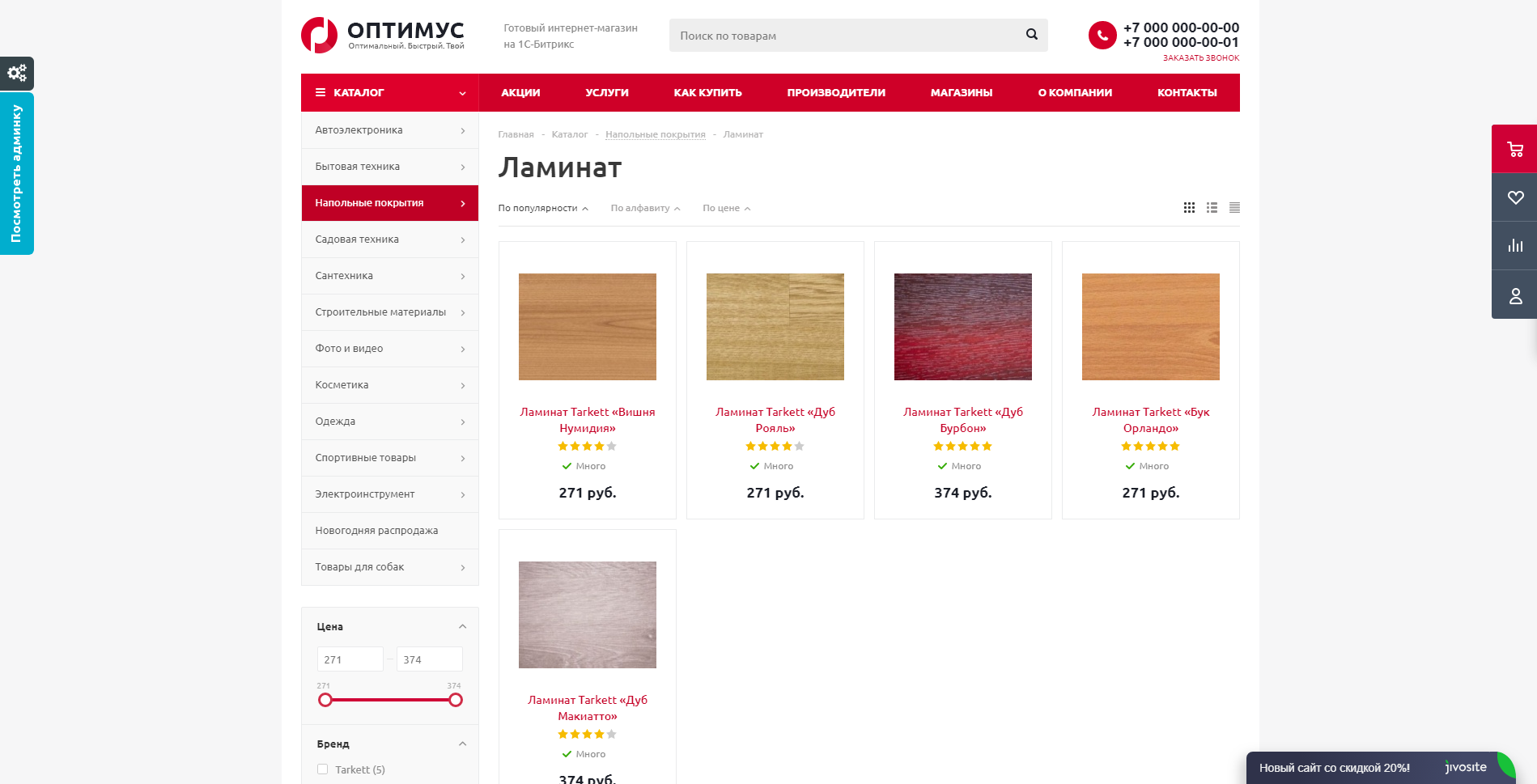The width and height of the screenshot is (1537, 784).
Task: Click the left price slider handle
Action: click(325, 700)
